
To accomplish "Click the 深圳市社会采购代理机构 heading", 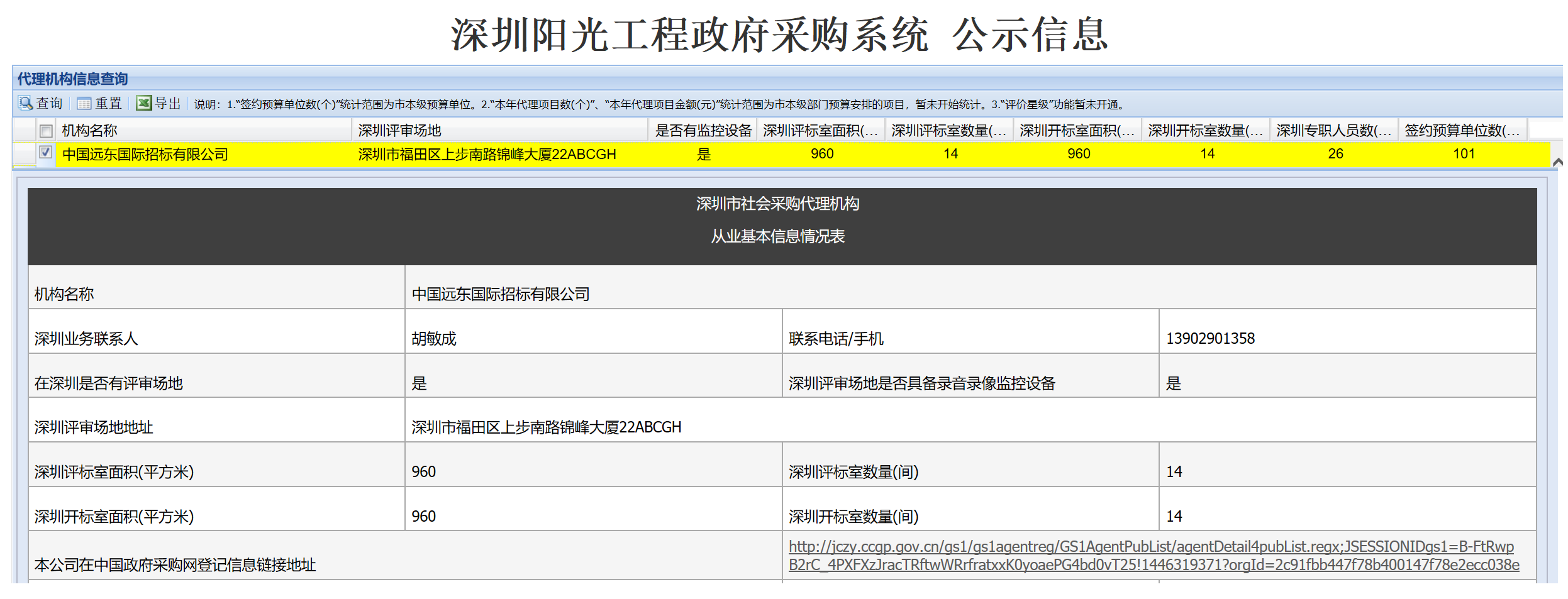I will [777, 204].
